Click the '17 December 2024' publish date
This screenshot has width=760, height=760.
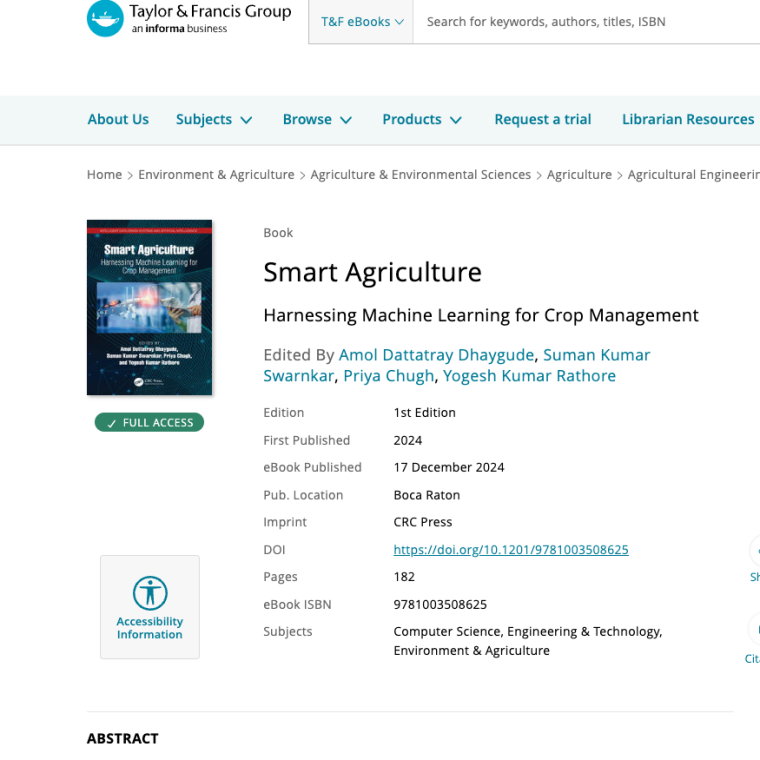[x=449, y=467]
